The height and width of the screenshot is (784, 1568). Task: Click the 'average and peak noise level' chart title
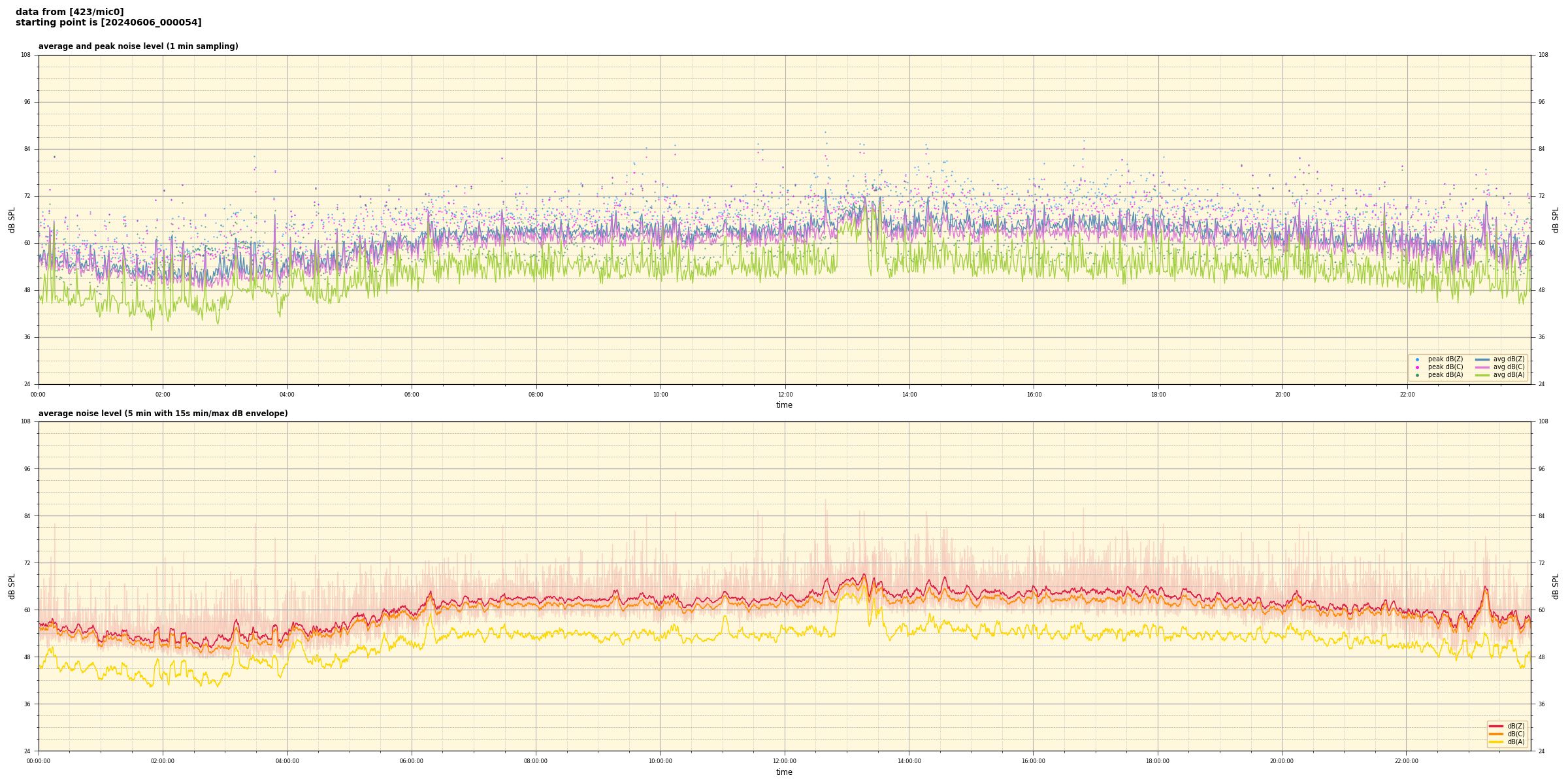click(x=138, y=46)
